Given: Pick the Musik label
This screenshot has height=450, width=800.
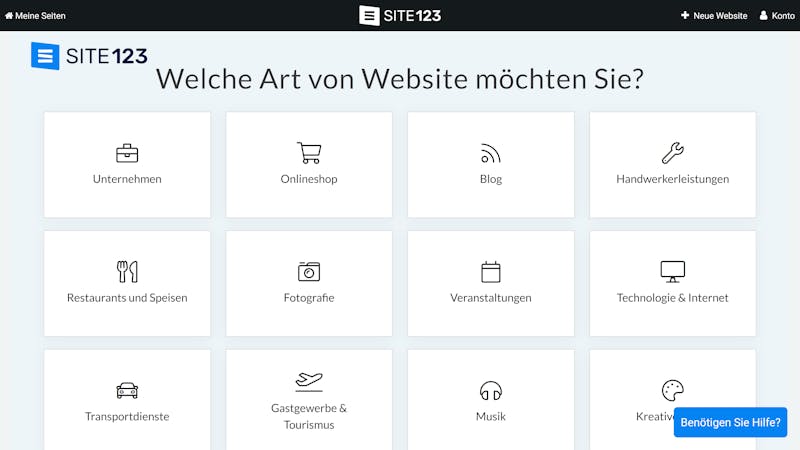Looking at the screenshot, I should click(x=491, y=417).
